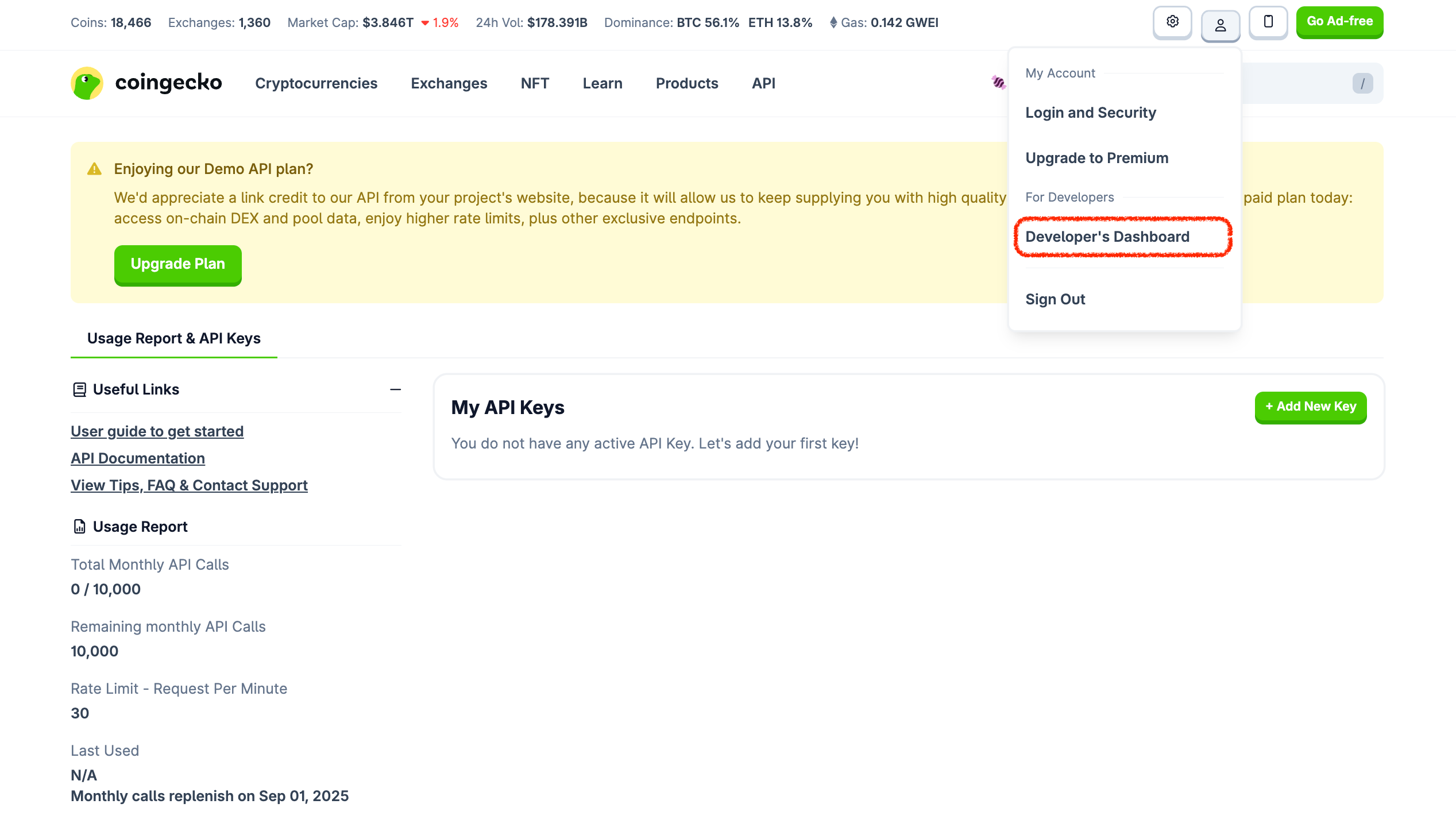Click the search input slash shortcut

pos(1362,84)
